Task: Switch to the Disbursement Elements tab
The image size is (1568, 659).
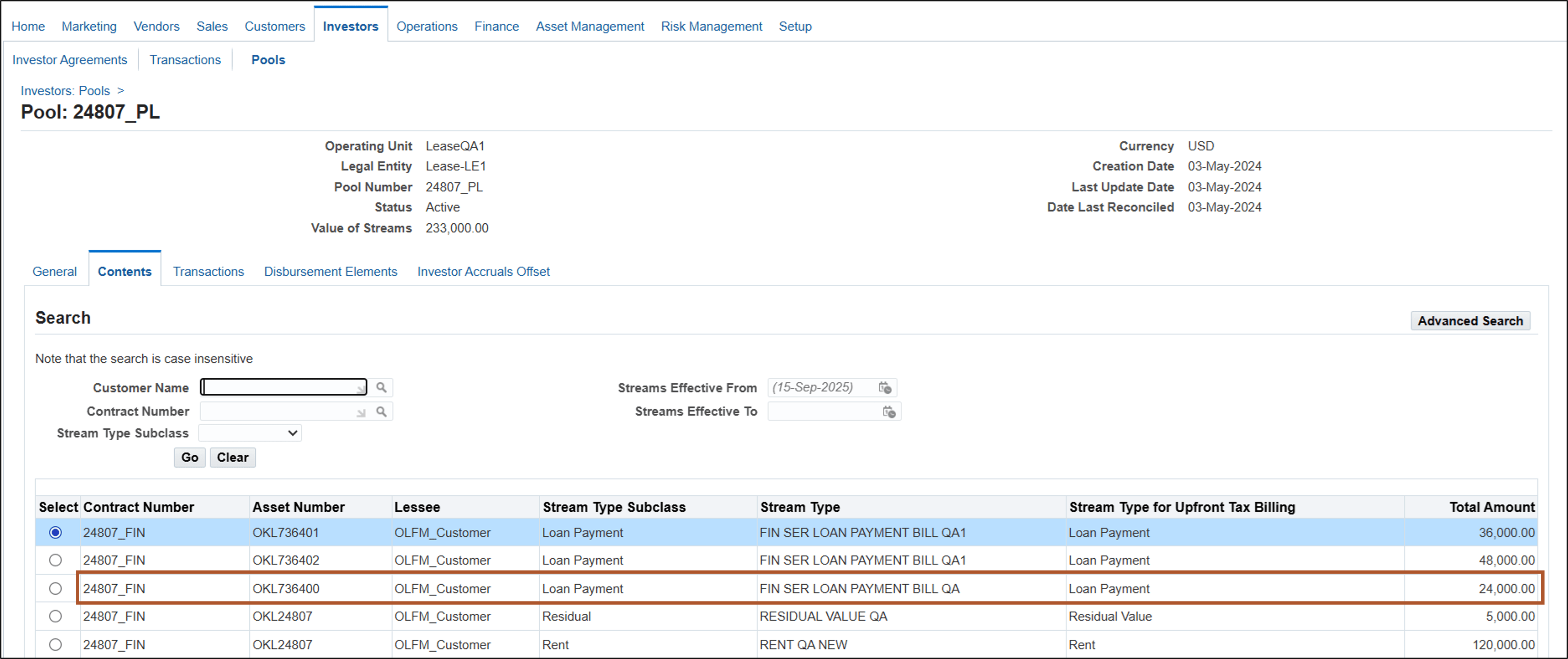Action: pos(330,271)
